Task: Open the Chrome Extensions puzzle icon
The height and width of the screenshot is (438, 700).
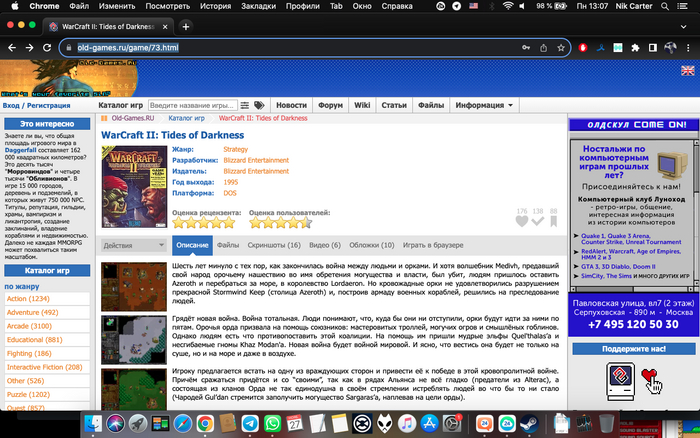Action: point(635,48)
